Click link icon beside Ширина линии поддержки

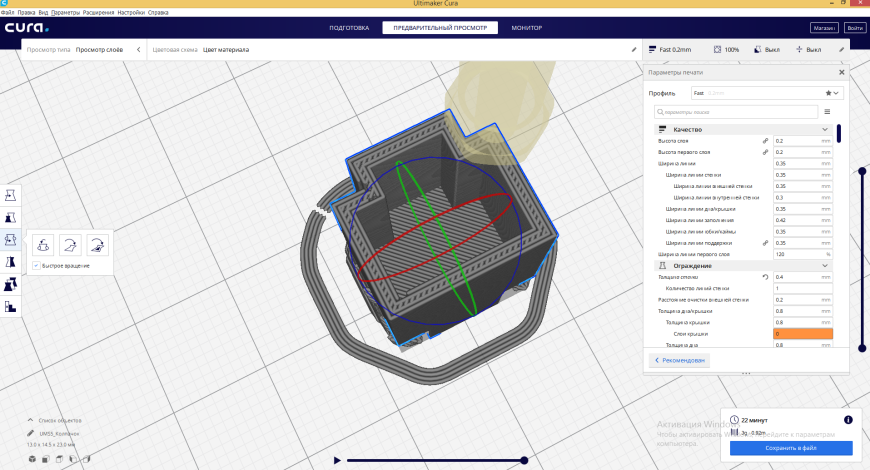tap(765, 243)
